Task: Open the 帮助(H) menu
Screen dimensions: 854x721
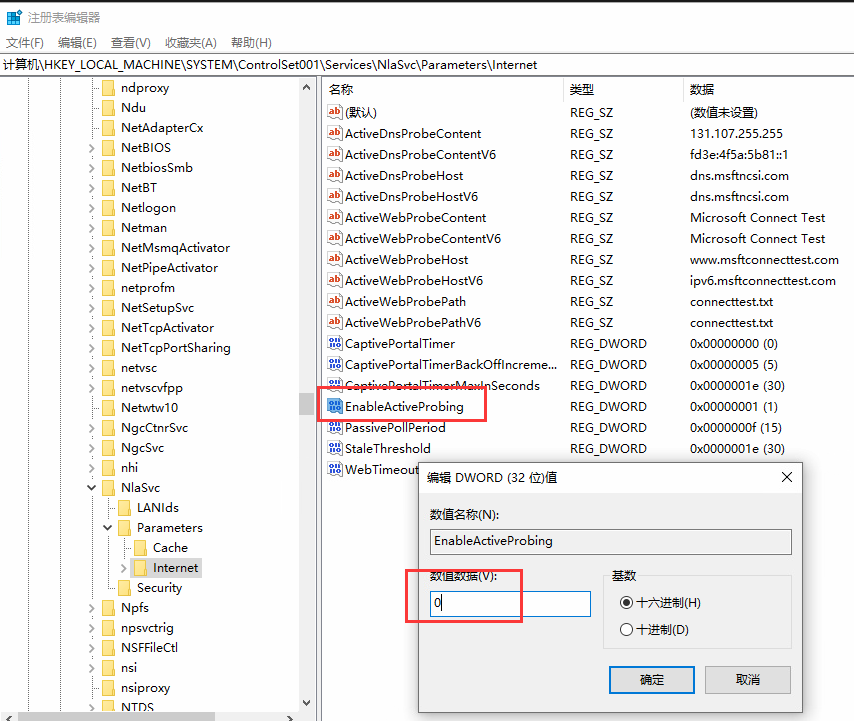Action: [251, 42]
